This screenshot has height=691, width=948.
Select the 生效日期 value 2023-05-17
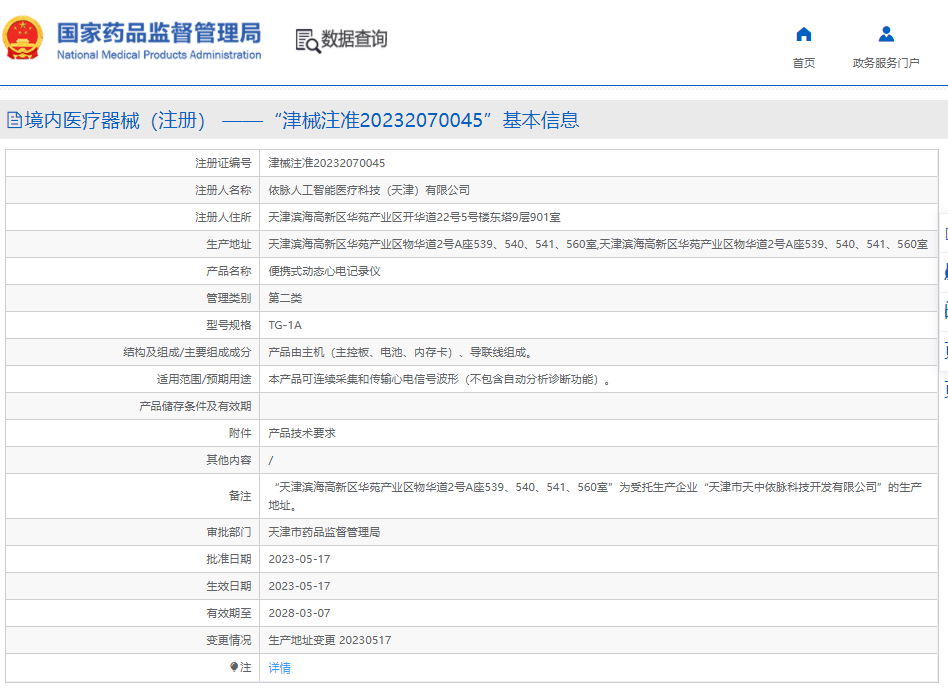point(299,586)
